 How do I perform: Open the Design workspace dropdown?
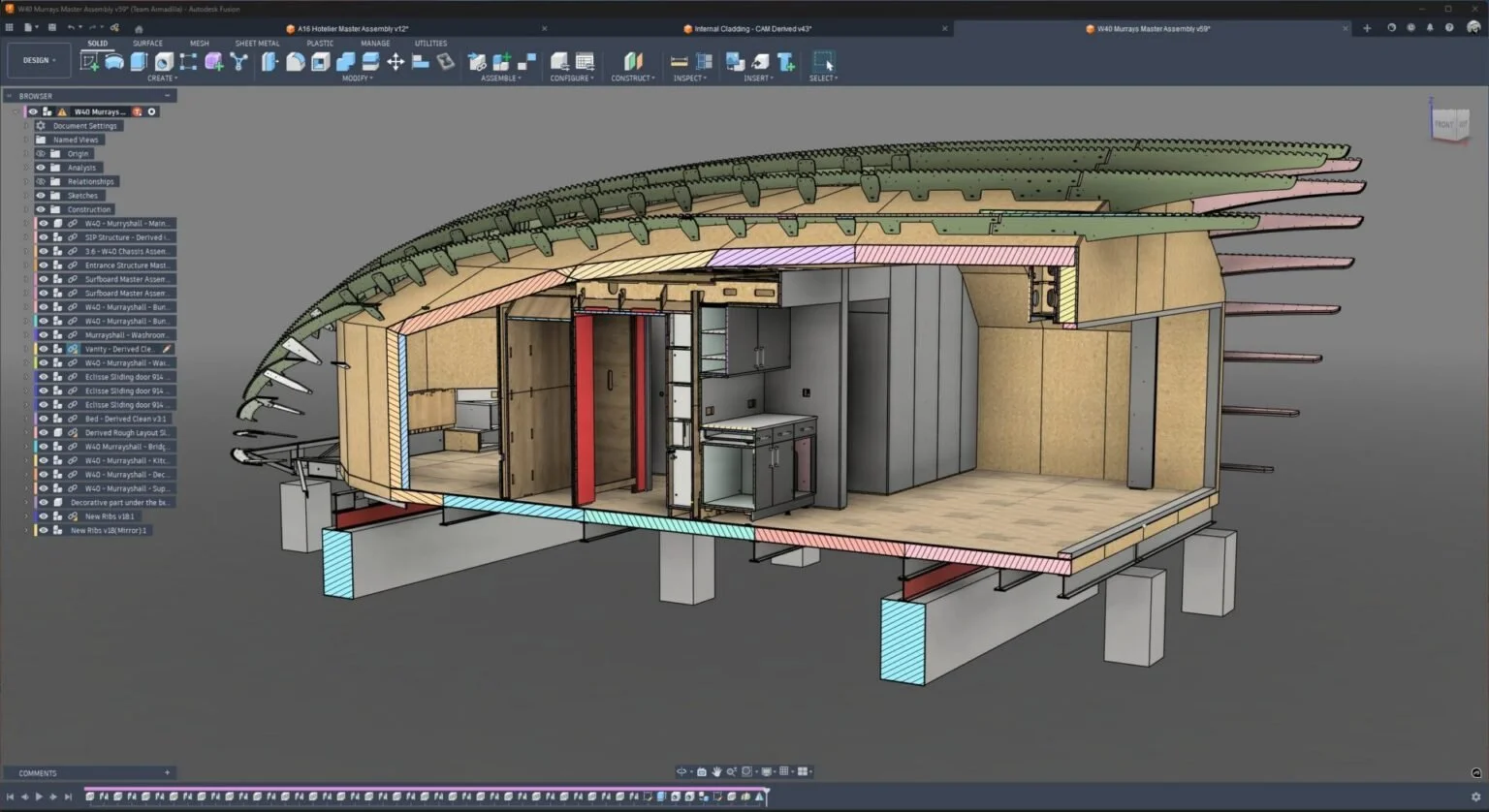pyautogui.click(x=38, y=59)
